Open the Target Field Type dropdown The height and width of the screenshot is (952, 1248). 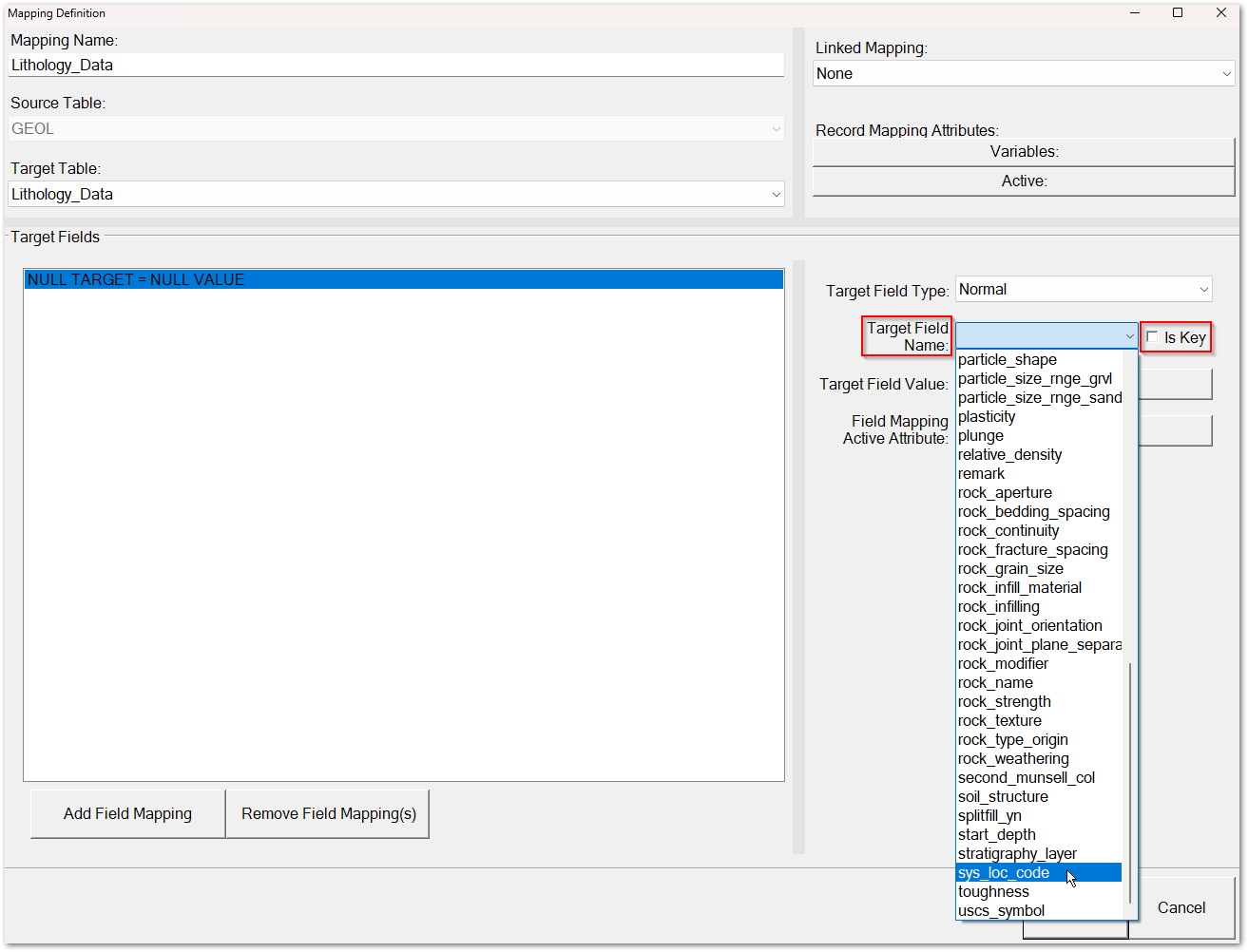point(1204,290)
